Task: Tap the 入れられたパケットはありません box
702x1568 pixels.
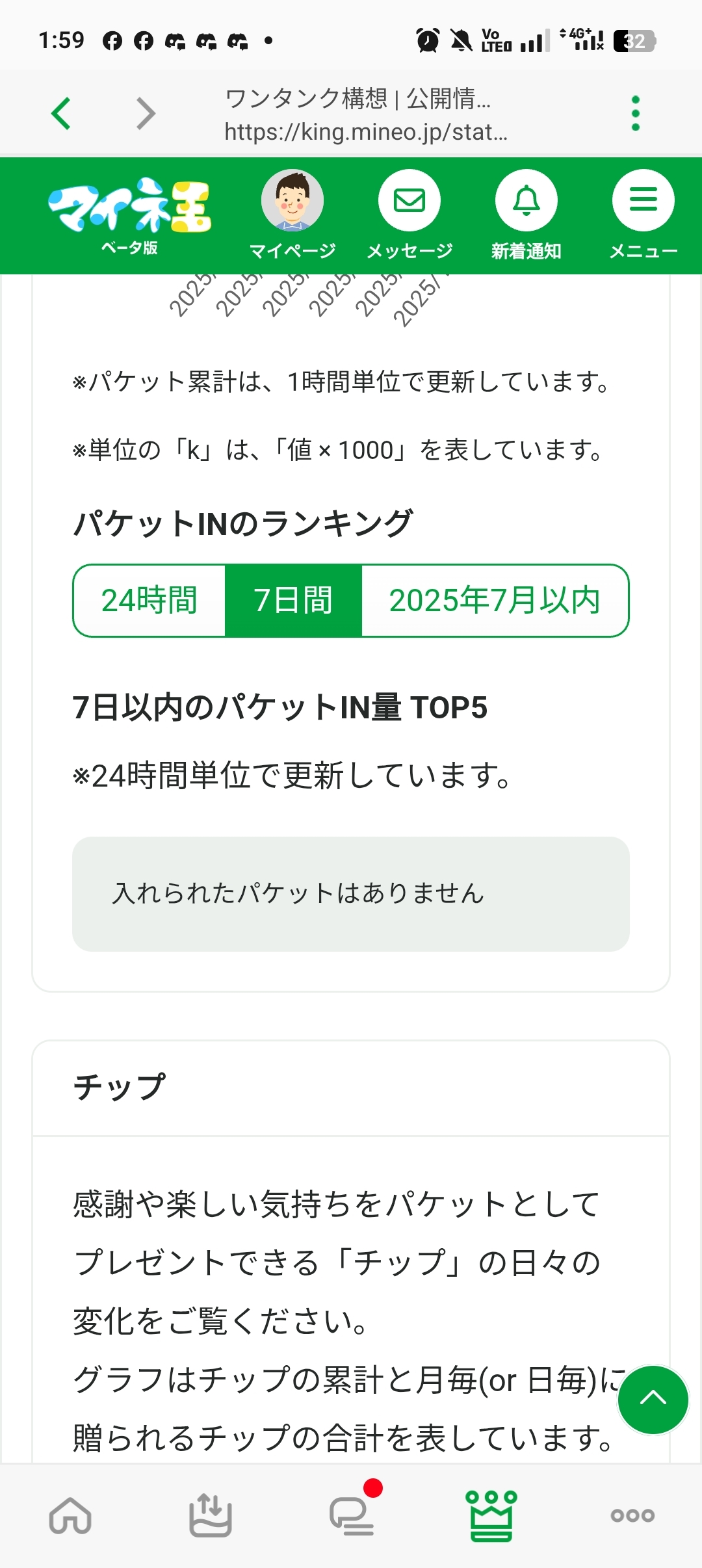Action: pyautogui.click(x=351, y=894)
